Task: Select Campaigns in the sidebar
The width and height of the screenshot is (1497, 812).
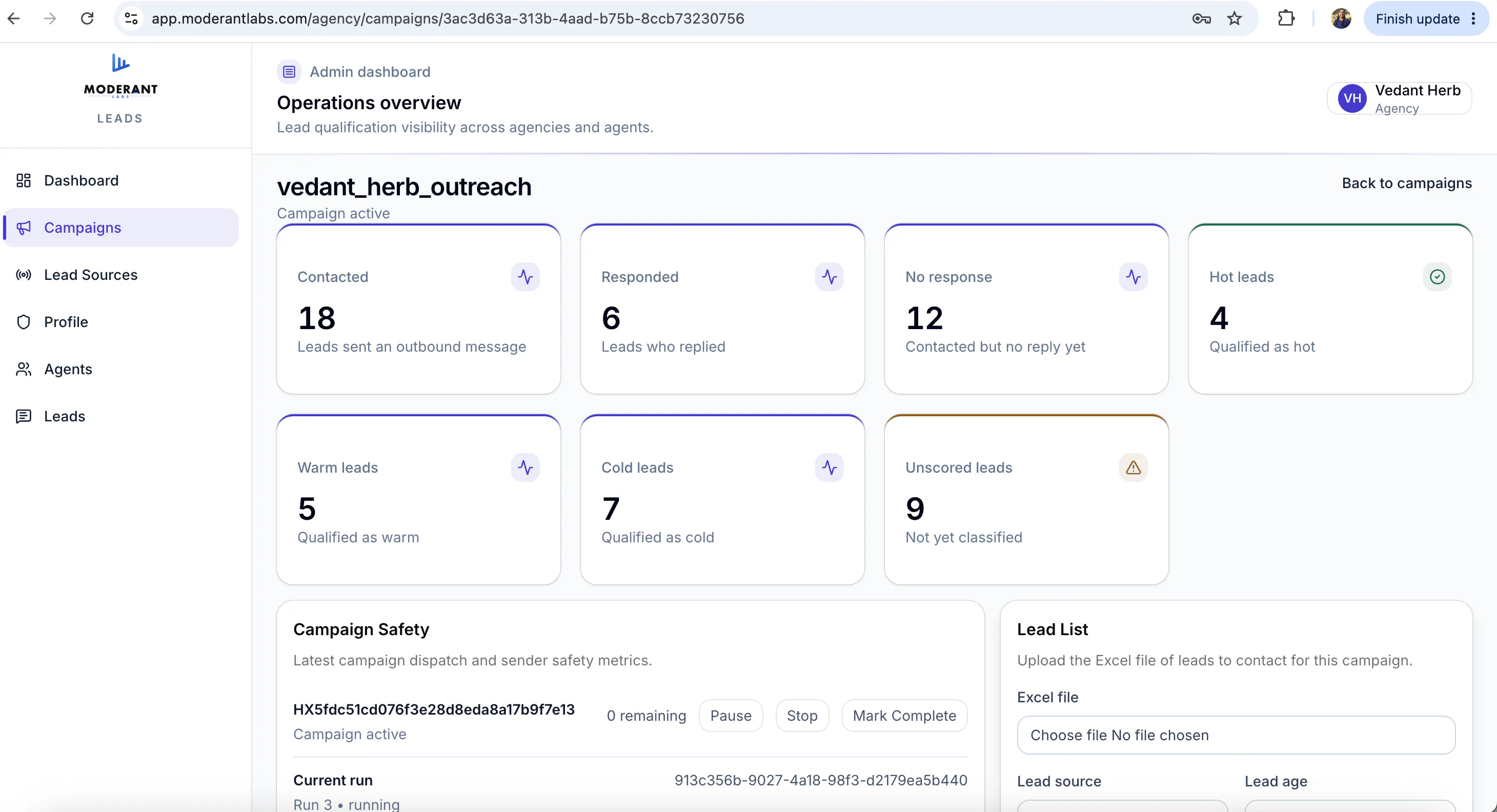Action: point(121,228)
